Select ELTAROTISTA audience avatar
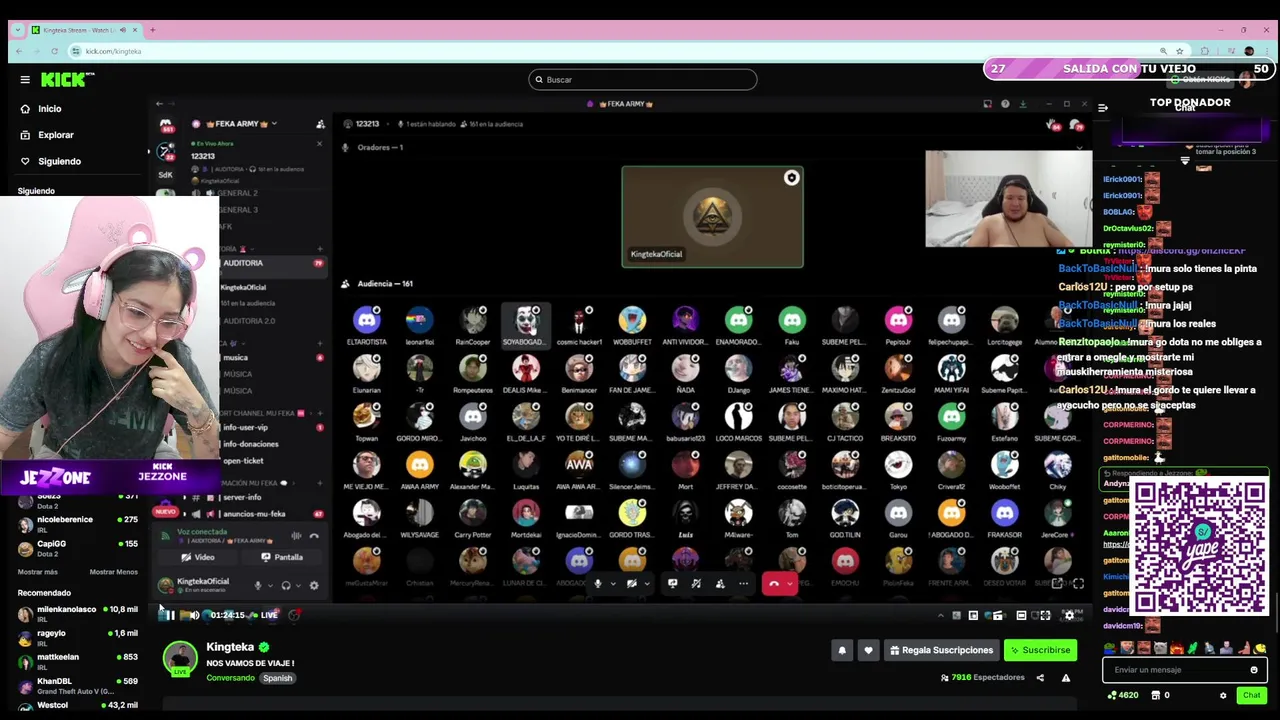The width and height of the screenshot is (1280, 720). [x=367, y=319]
